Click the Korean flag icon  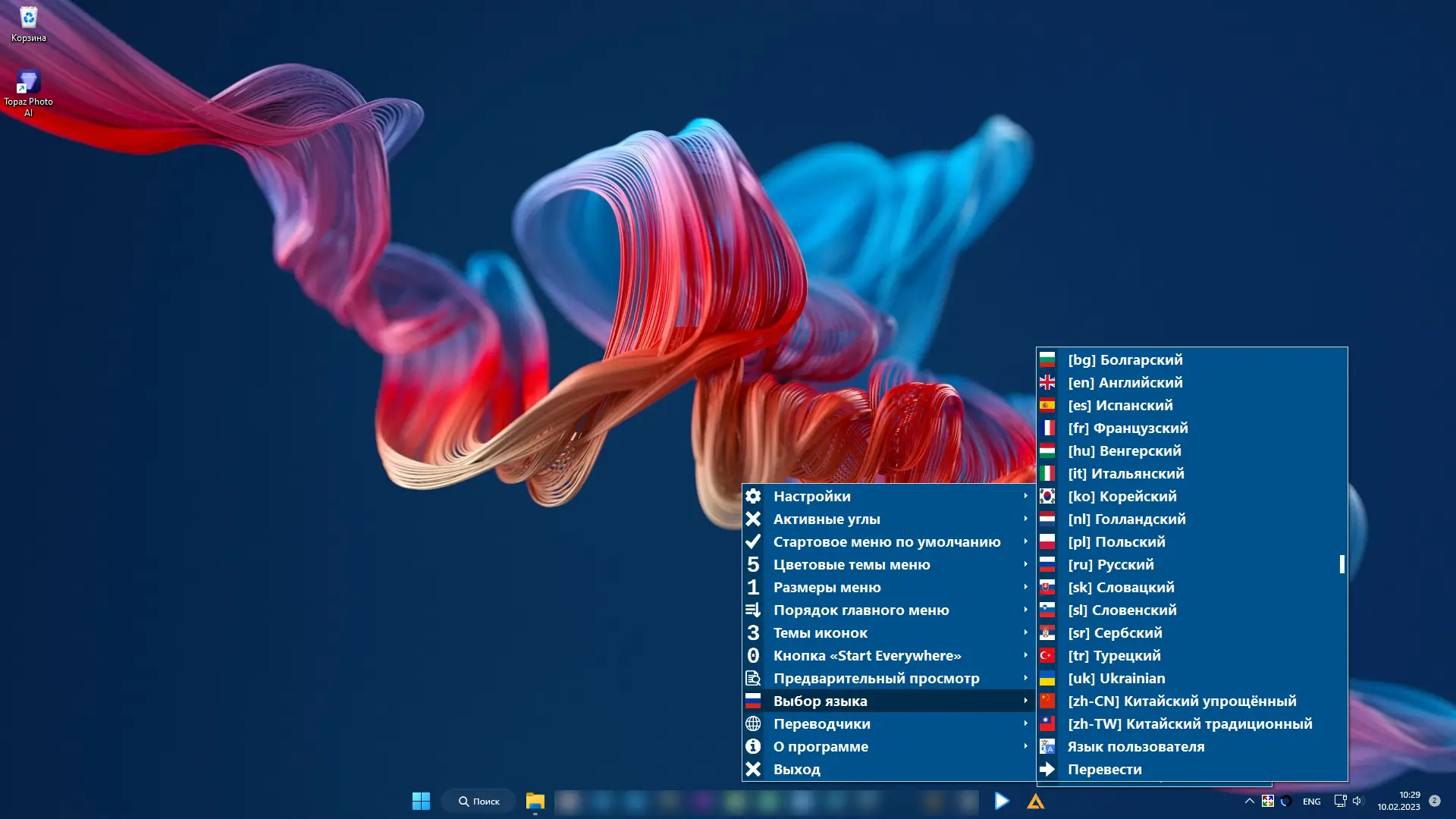[1047, 496]
